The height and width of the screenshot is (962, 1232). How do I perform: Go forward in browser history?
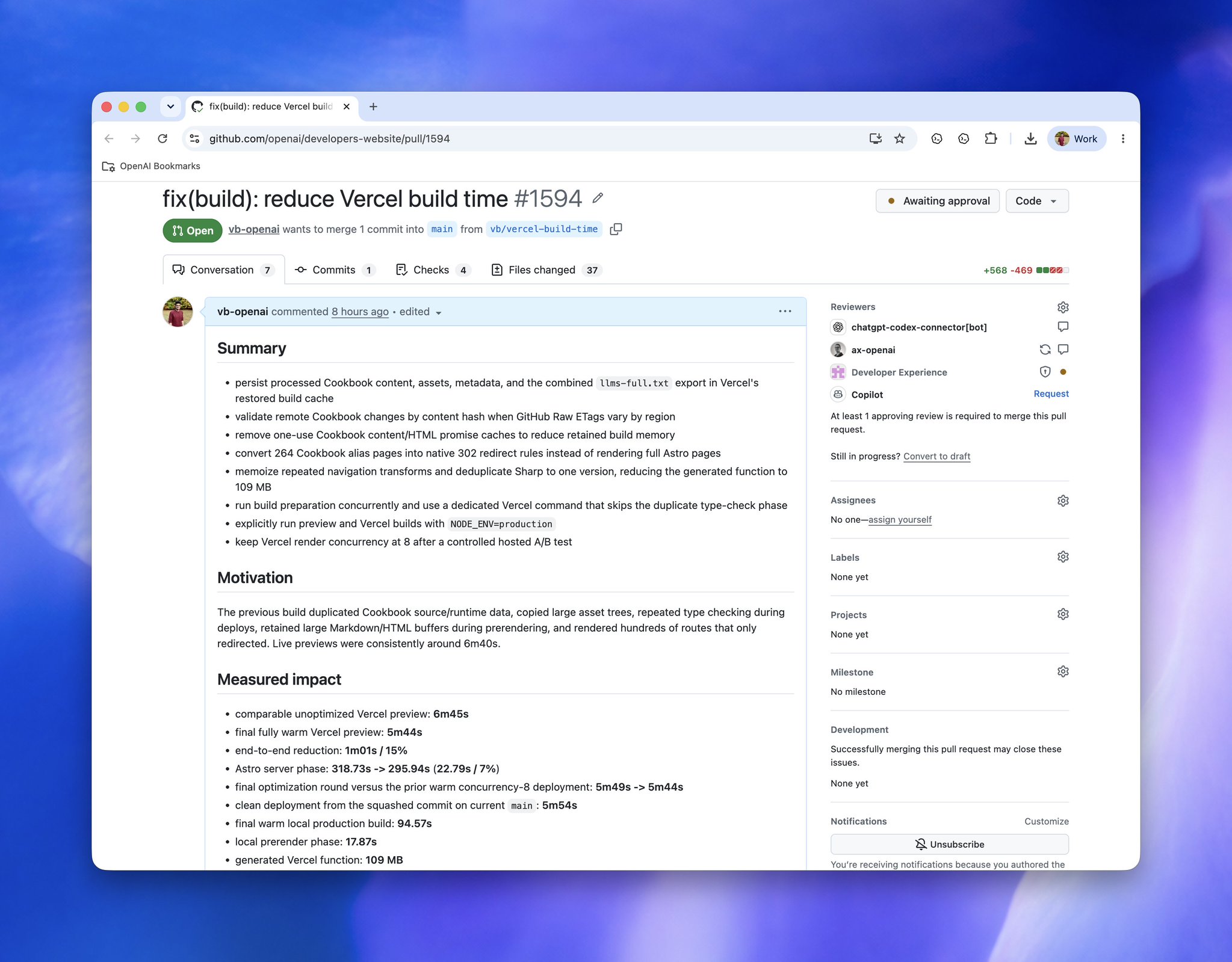135,138
